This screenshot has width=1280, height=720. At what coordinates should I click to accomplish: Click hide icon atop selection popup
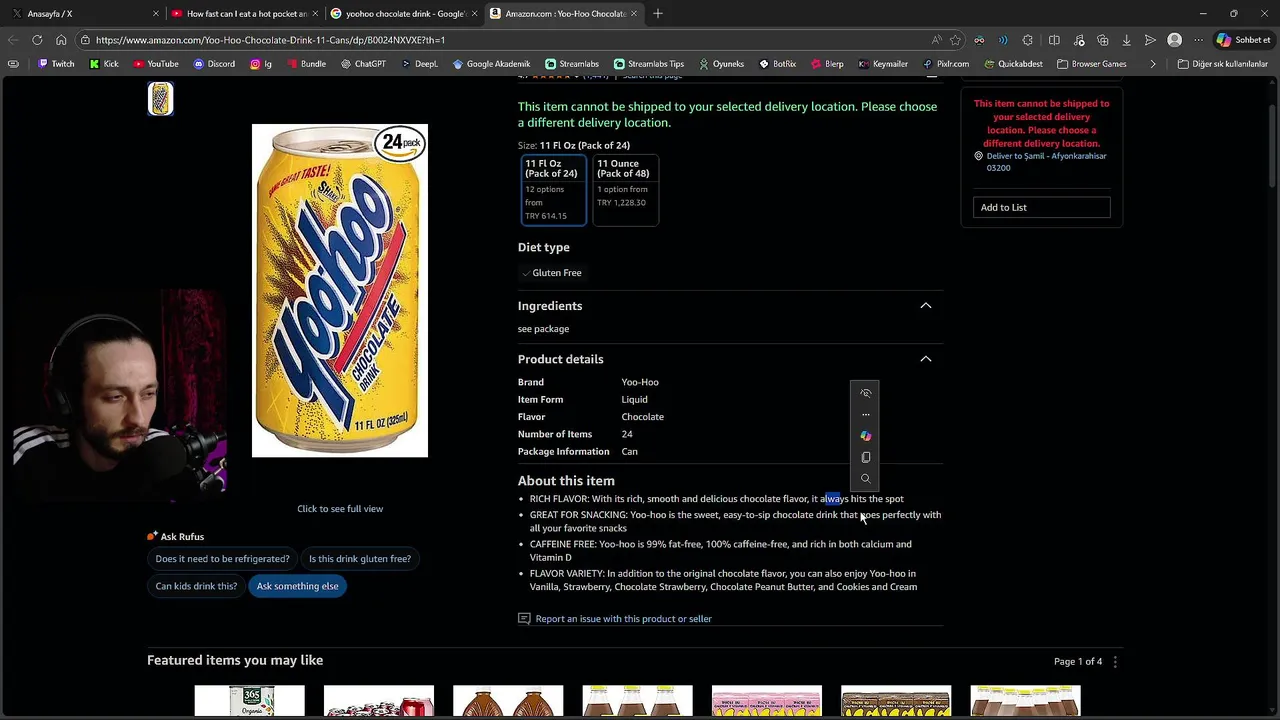866,393
